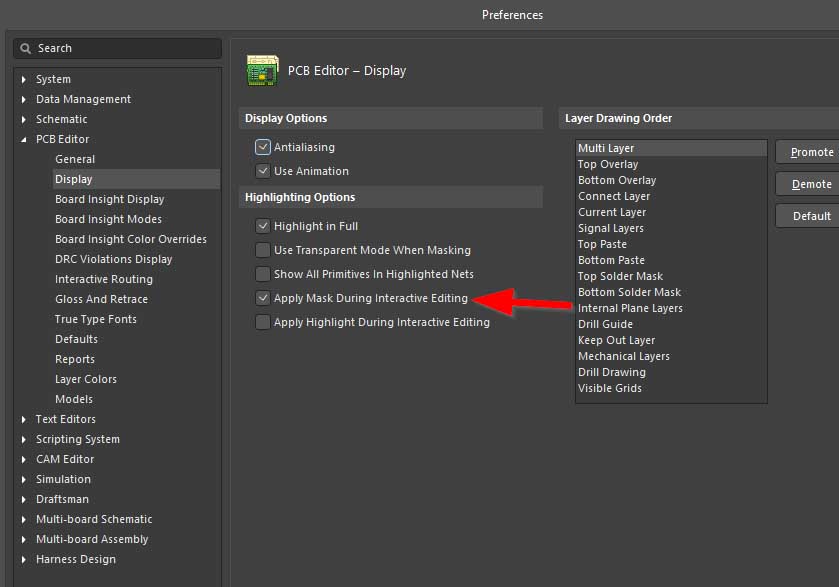This screenshot has height=587, width=839.
Task: Disable the Use Animation checkbox
Action: (263, 171)
